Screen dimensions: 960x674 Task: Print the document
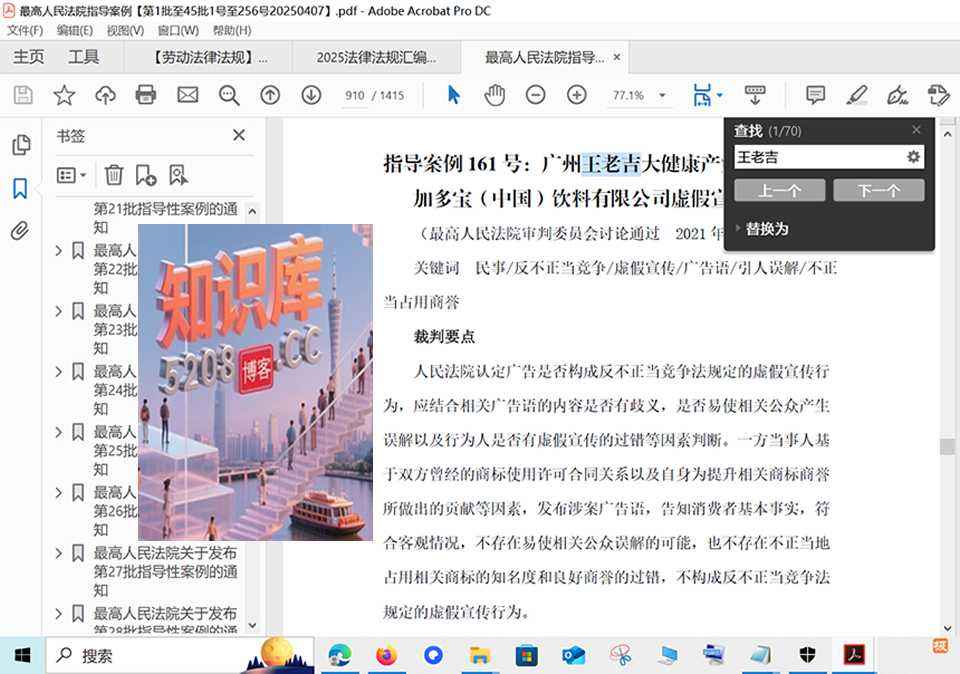(146, 95)
